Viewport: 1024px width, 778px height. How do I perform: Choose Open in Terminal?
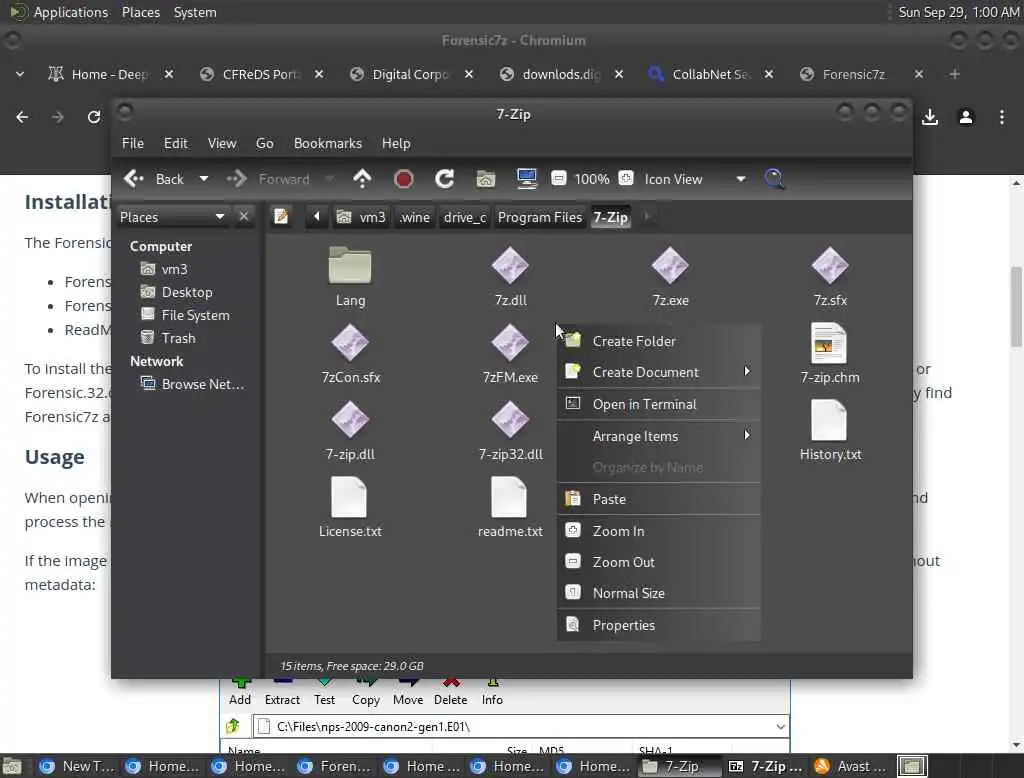[658, 404]
